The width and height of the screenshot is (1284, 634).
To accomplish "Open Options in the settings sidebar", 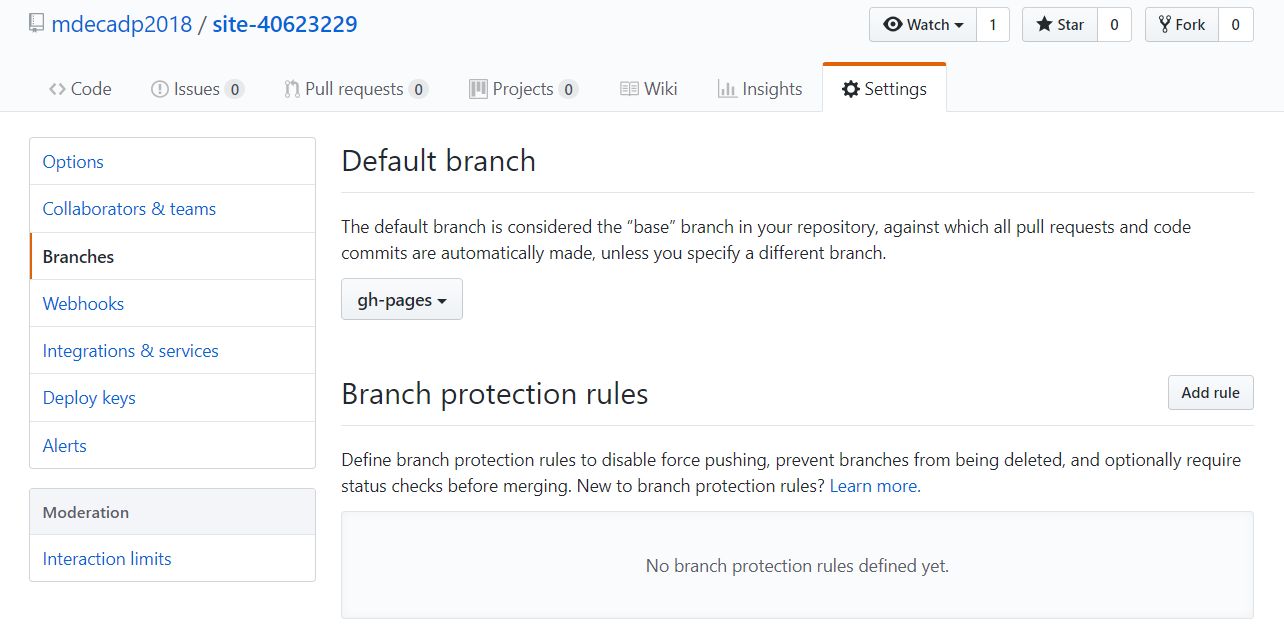I will click(172, 162).
